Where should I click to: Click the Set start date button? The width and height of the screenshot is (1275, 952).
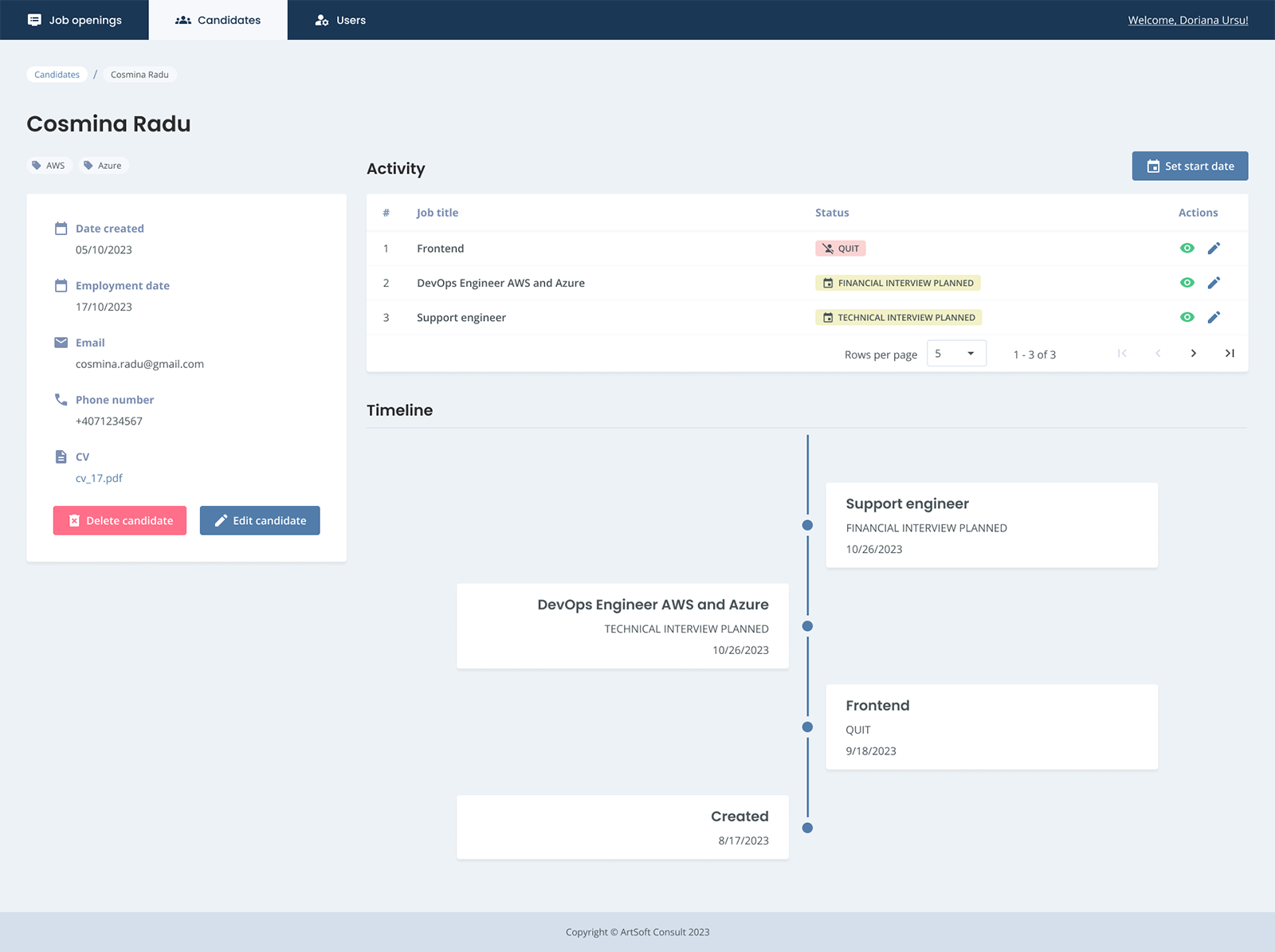pos(1190,166)
